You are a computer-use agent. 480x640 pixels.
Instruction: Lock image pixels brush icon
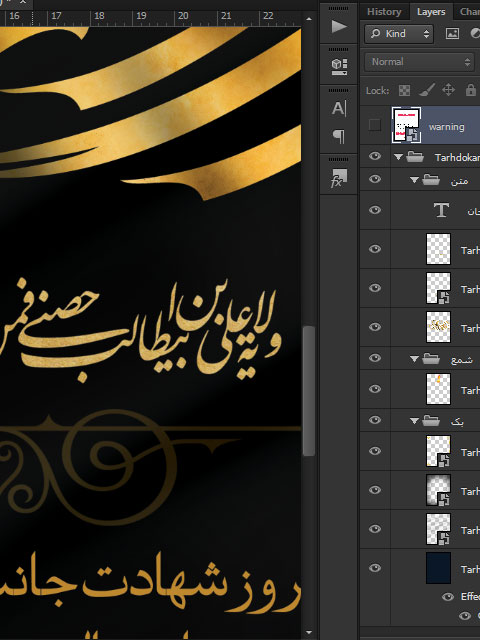click(x=427, y=90)
